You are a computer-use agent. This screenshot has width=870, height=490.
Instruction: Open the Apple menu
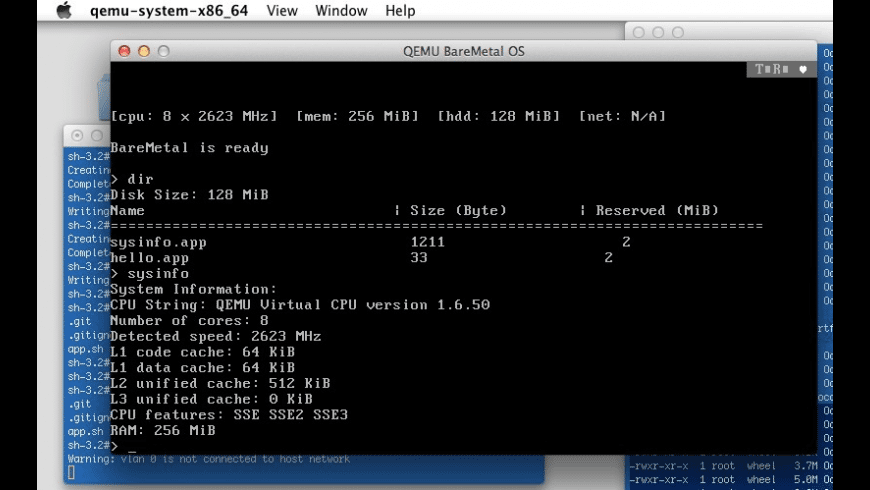tap(64, 11)
